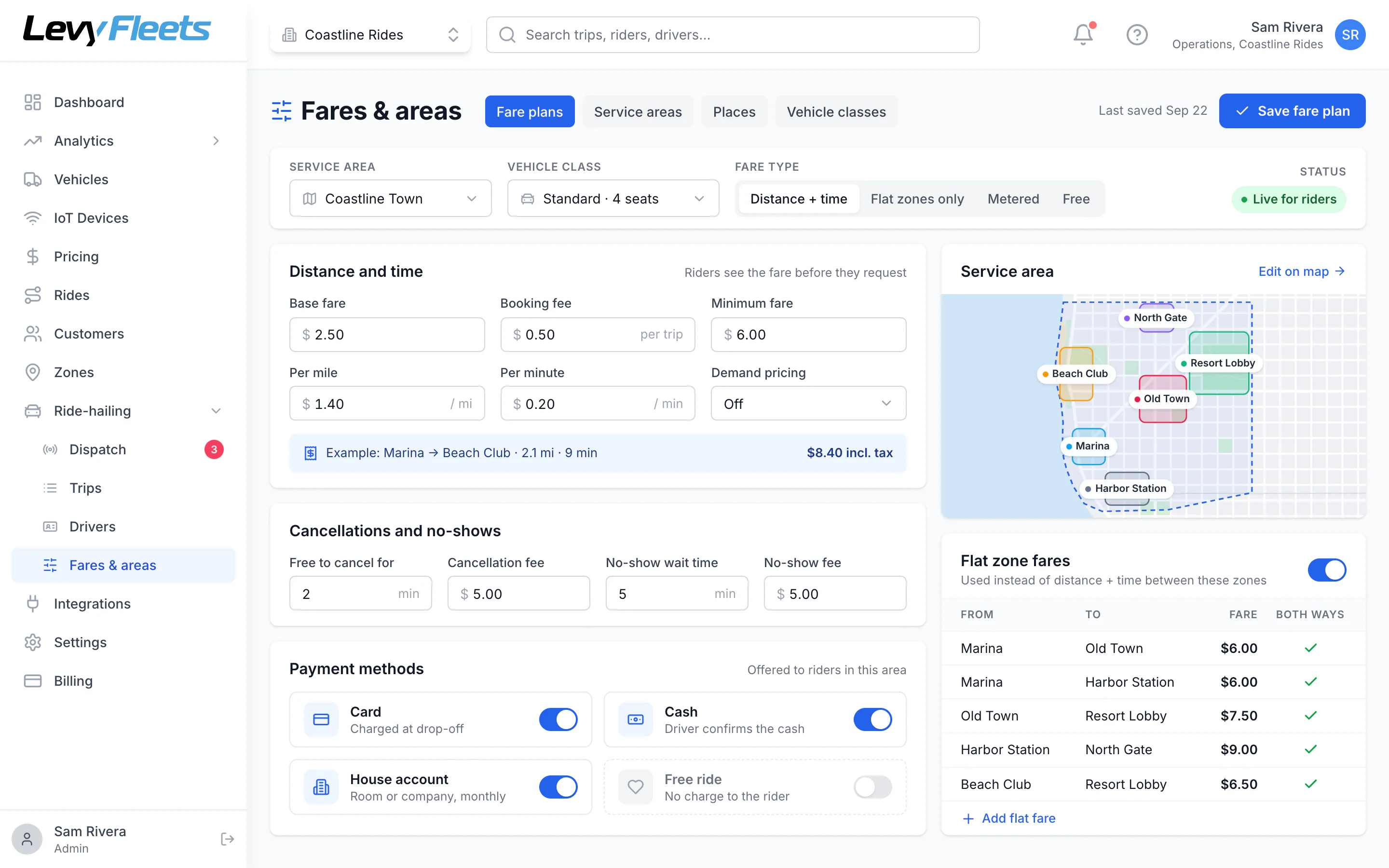Screen dimensions: 1389x868
Task: Select the Fare plans tab
Action: click(x=529, y=111)
